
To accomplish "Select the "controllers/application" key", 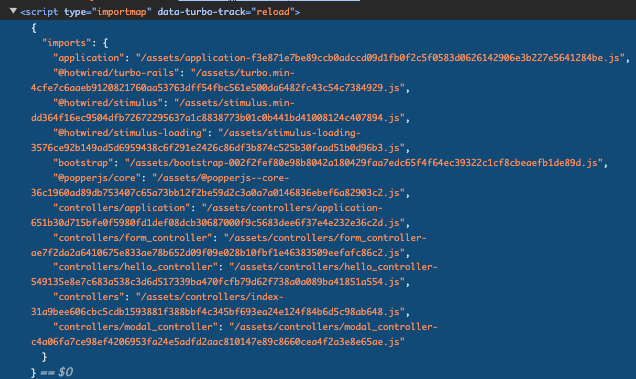I will click(x=122, y=208).
